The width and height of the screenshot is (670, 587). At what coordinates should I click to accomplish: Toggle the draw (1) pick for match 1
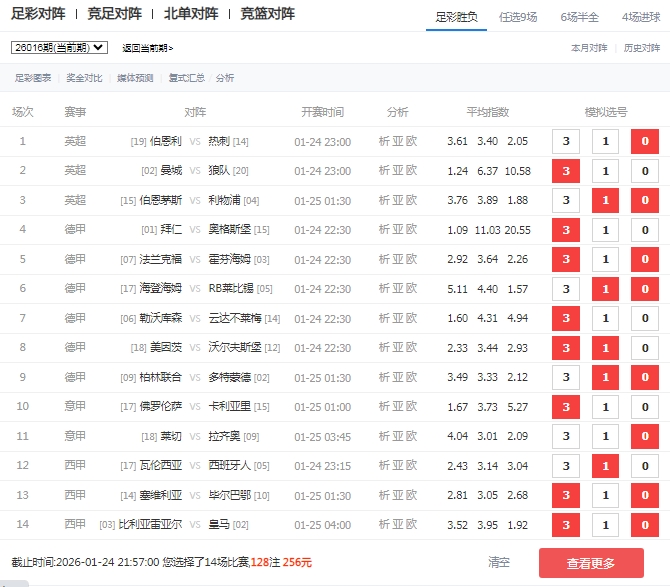(x=605, y=142)
